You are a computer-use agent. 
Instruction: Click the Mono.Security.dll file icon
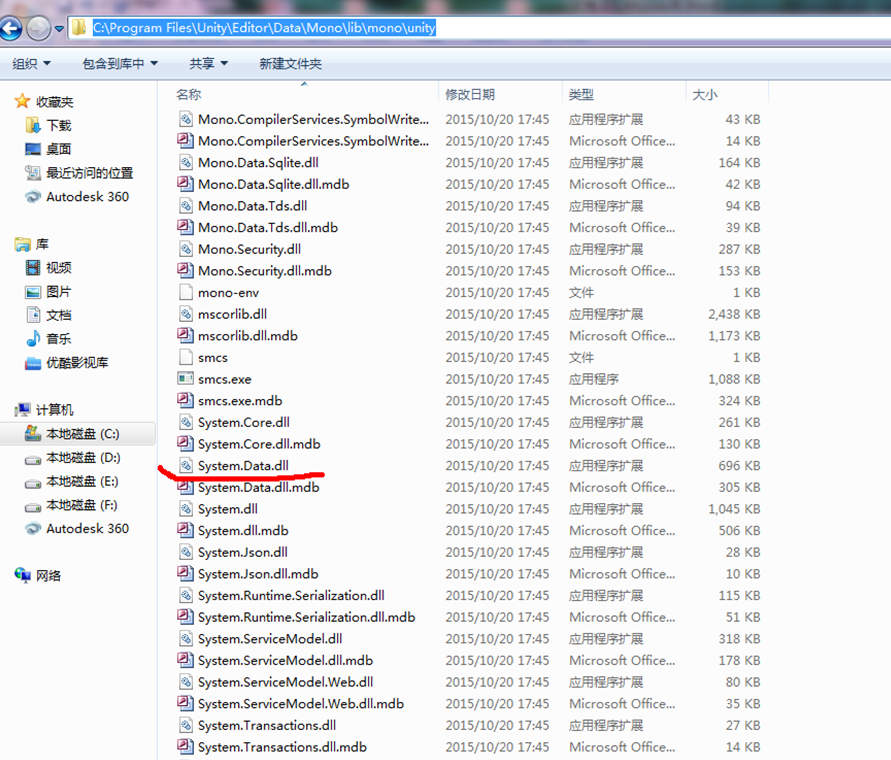pyautogui.click(x=185, y=249)
